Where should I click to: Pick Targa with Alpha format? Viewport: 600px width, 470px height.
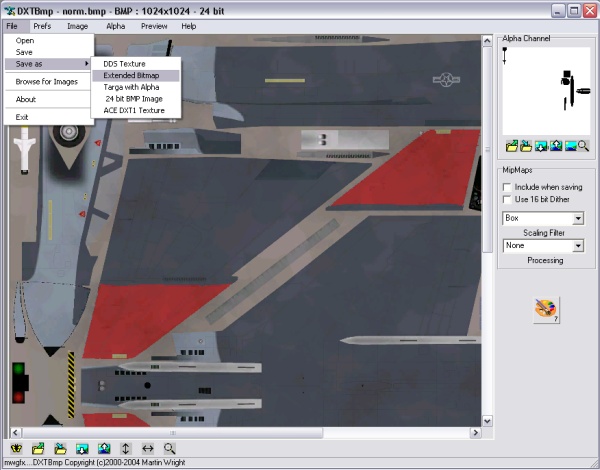pyautogui.click(x=131, y=87)
